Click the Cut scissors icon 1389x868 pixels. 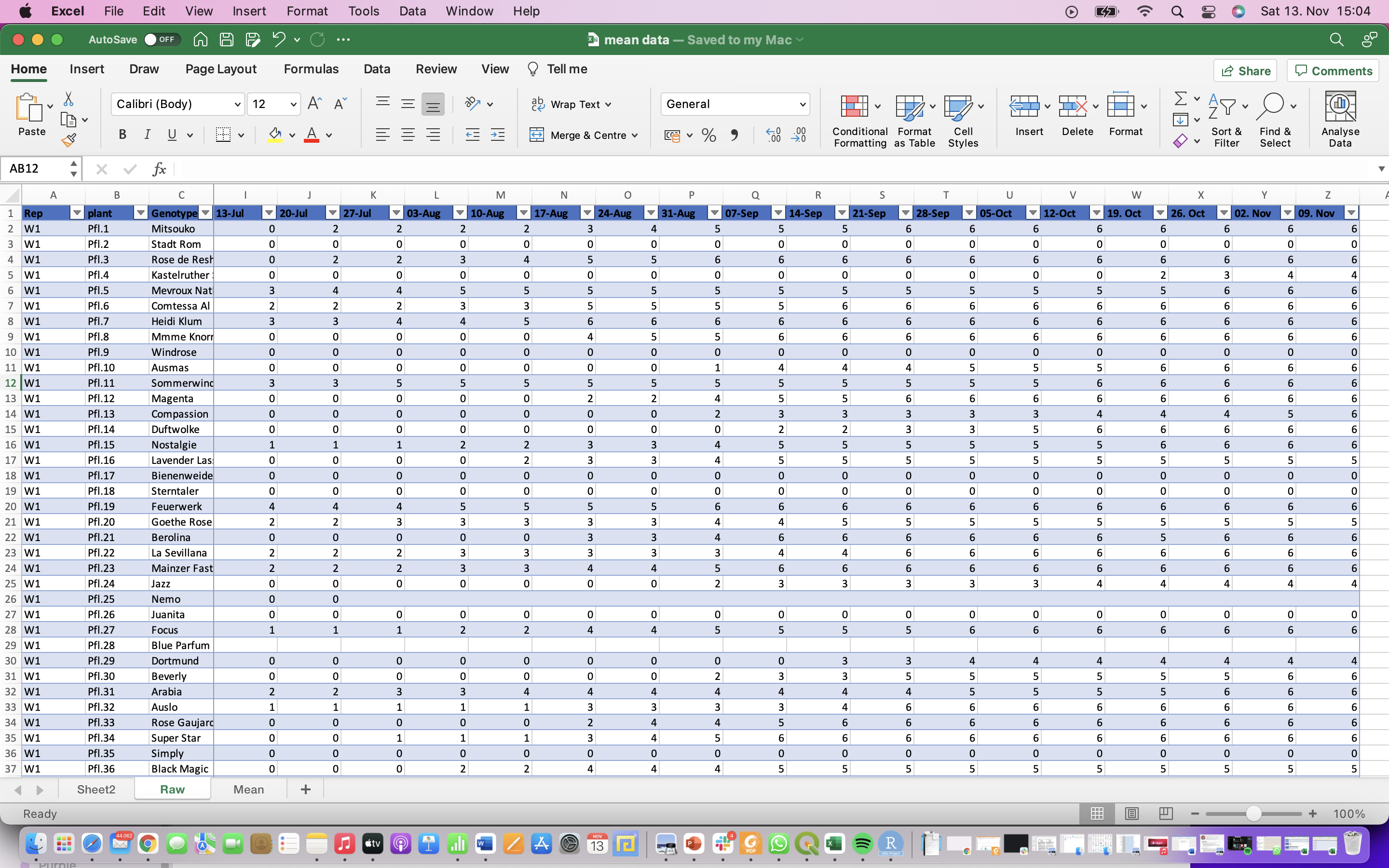point(68,99)
